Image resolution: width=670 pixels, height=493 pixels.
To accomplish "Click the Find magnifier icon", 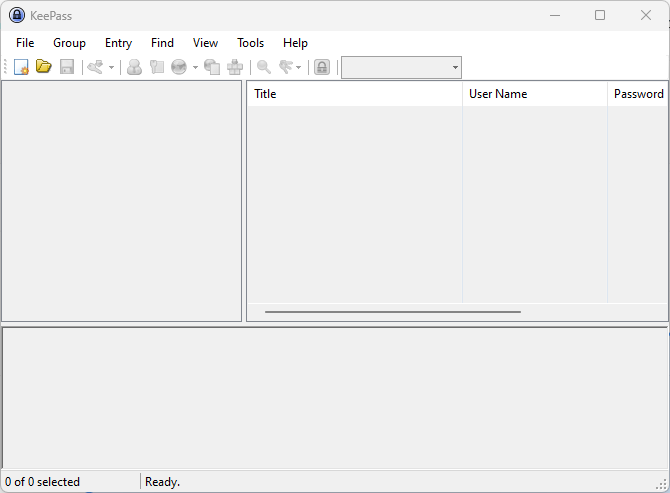I will point(264,67).
